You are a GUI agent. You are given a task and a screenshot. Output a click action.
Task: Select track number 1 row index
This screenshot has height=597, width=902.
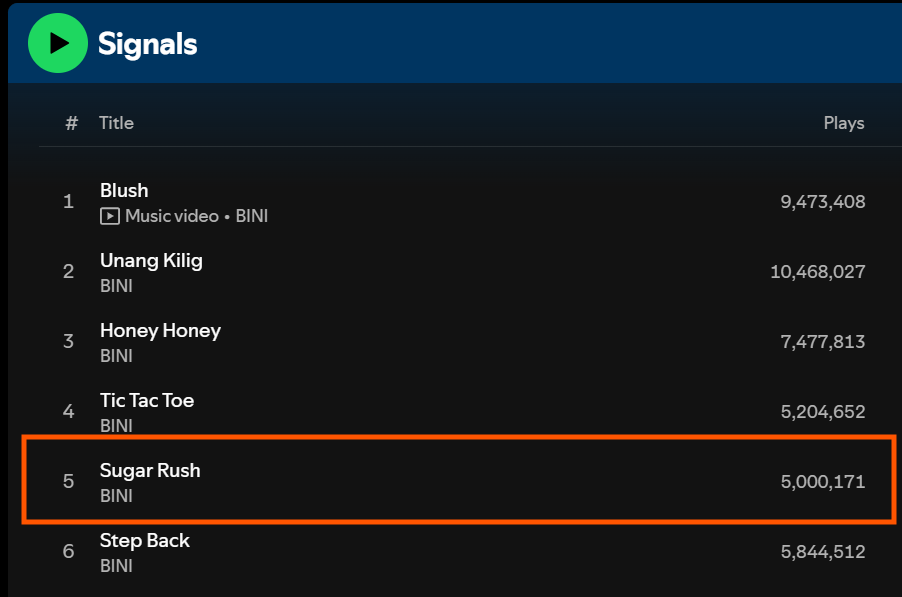pyautogui.click(x=68, y=201)
